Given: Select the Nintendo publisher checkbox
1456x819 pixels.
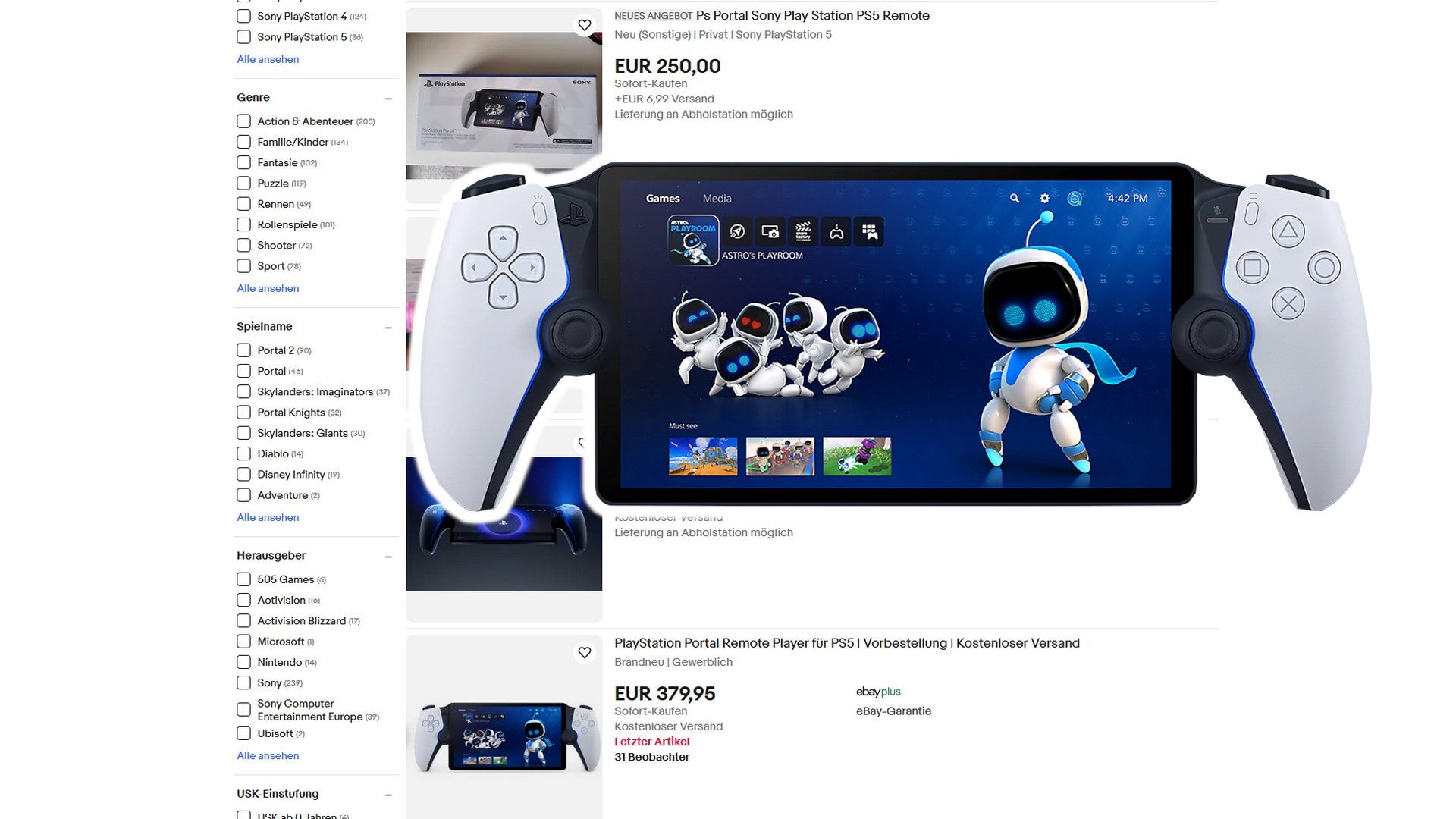Looking at the screenshot, I should click(243, 662).
